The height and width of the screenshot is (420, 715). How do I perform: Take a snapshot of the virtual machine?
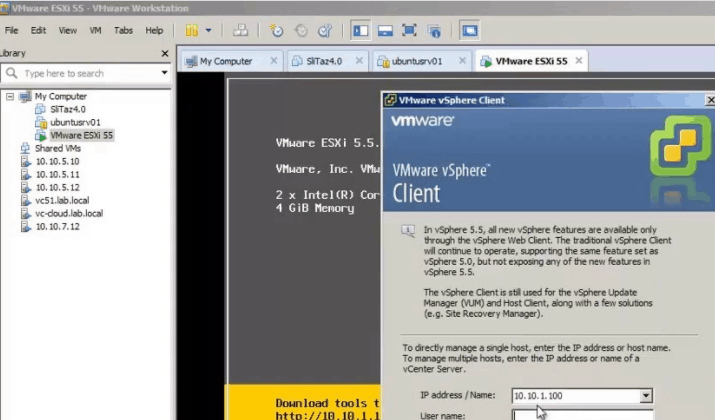[276, 31]
